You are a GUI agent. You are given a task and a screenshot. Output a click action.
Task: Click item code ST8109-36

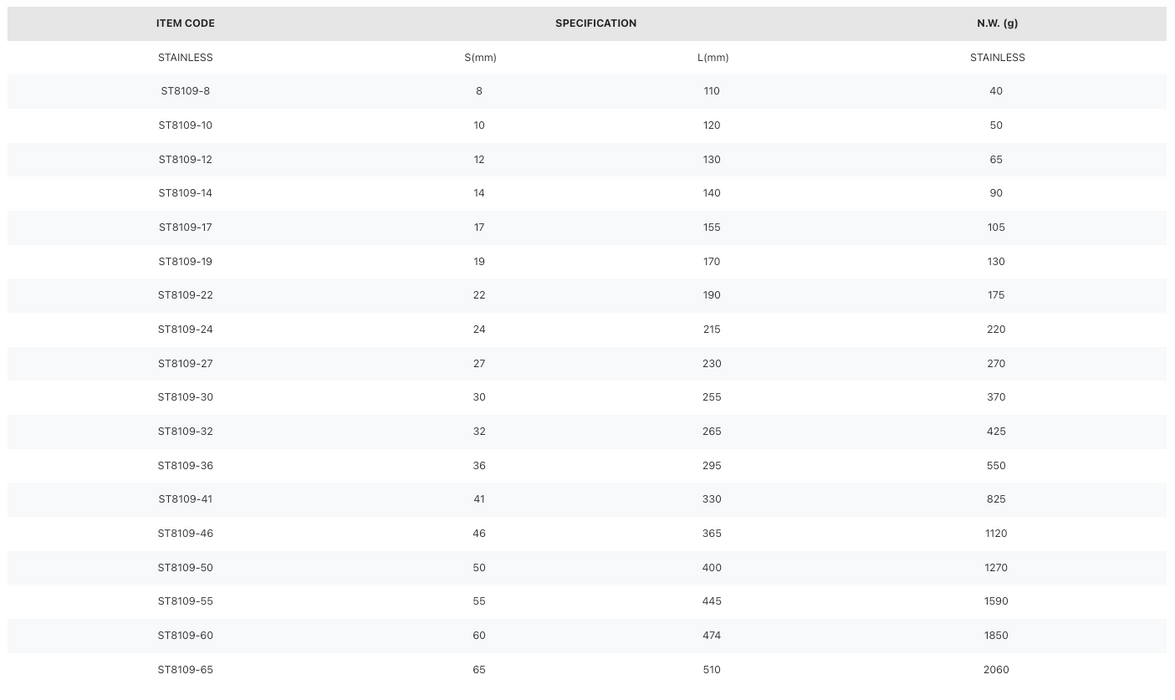[x=185, y=465]
